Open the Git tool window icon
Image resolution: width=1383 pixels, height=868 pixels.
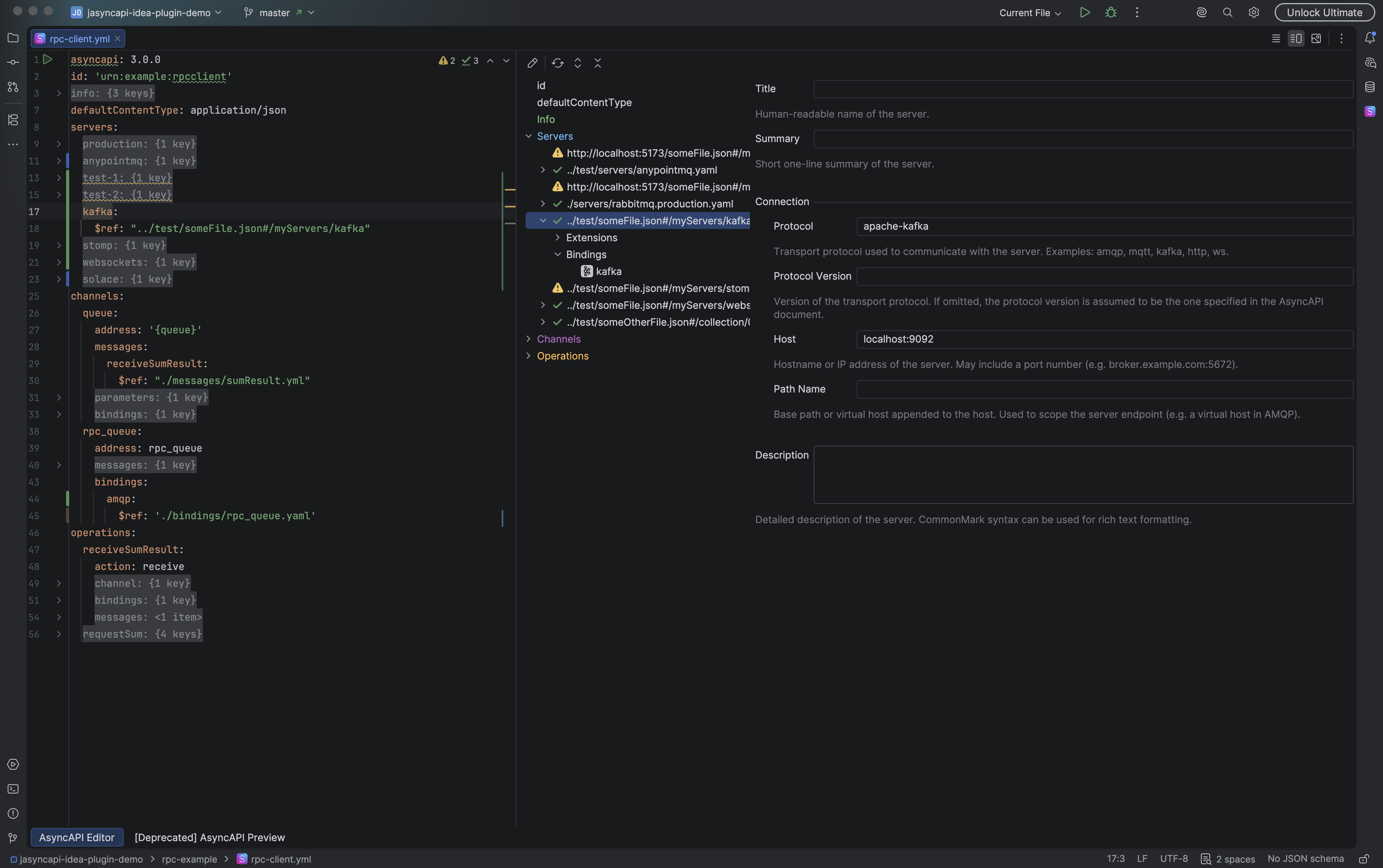[x=13, y=838]
